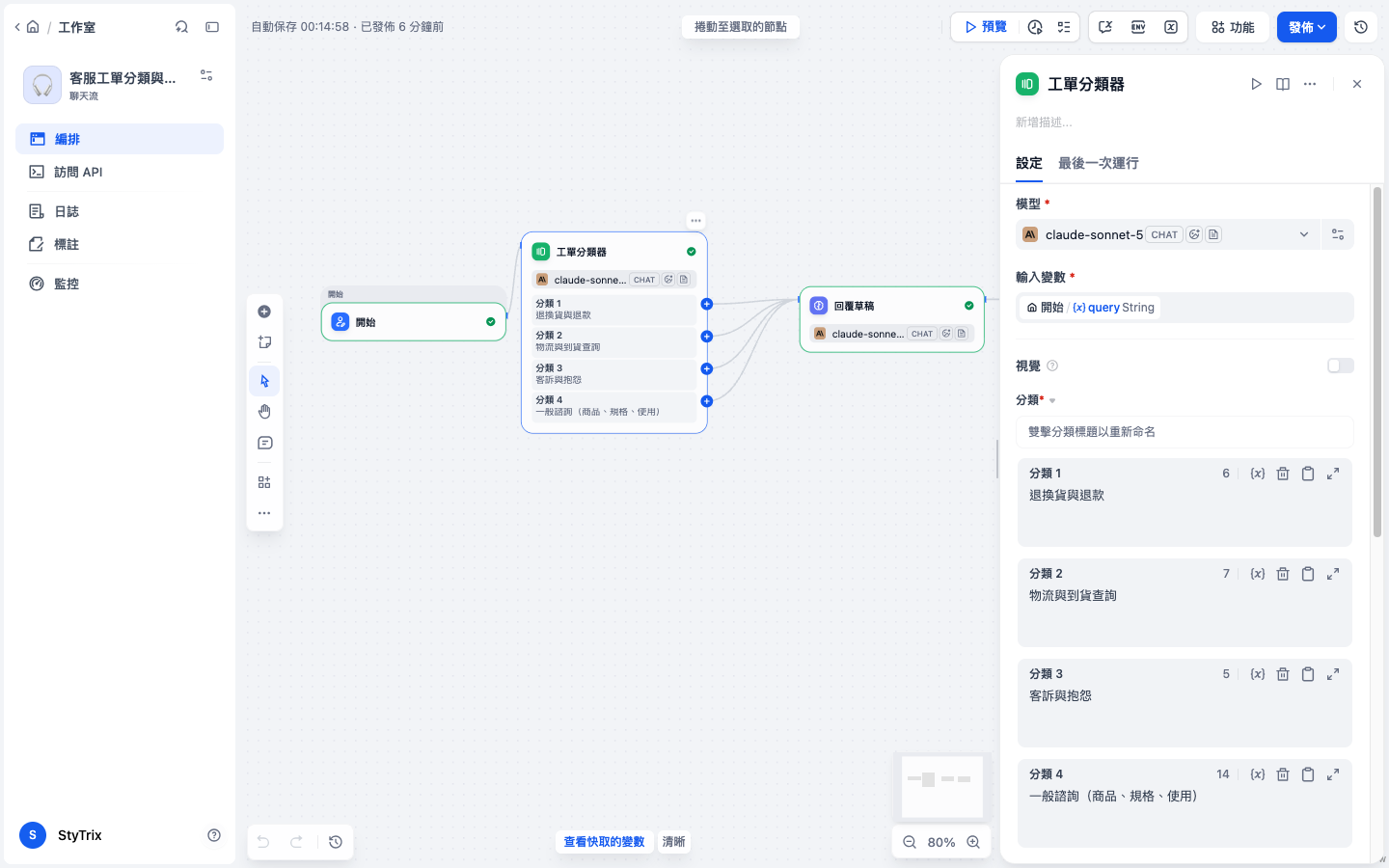1389x868 pixels.
Task: Delete 分類 2 with trash icon
Action: (1283, 574)
